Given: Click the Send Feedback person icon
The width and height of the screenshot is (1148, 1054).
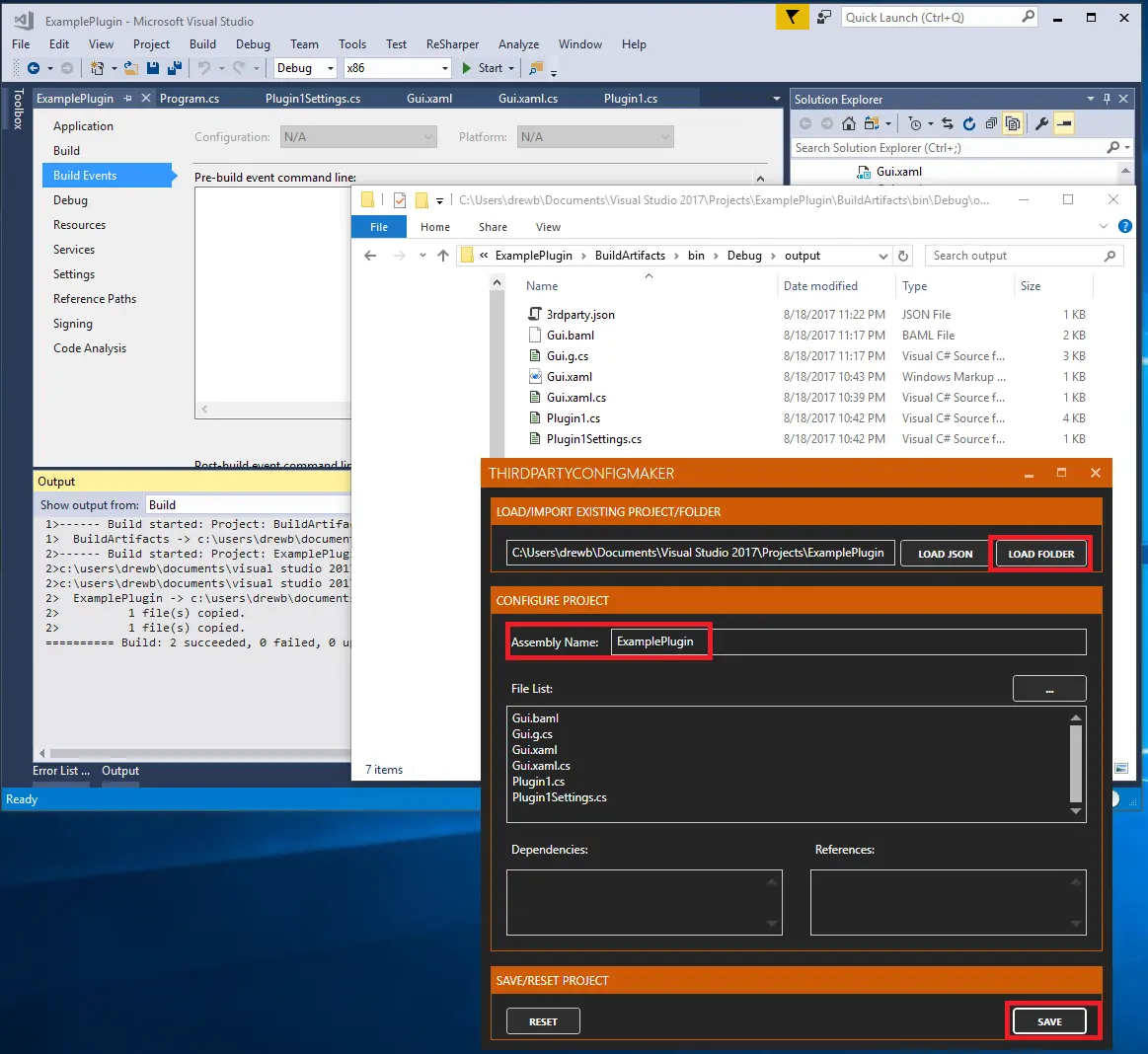Looking at the screenshot, I should (824, 17).
